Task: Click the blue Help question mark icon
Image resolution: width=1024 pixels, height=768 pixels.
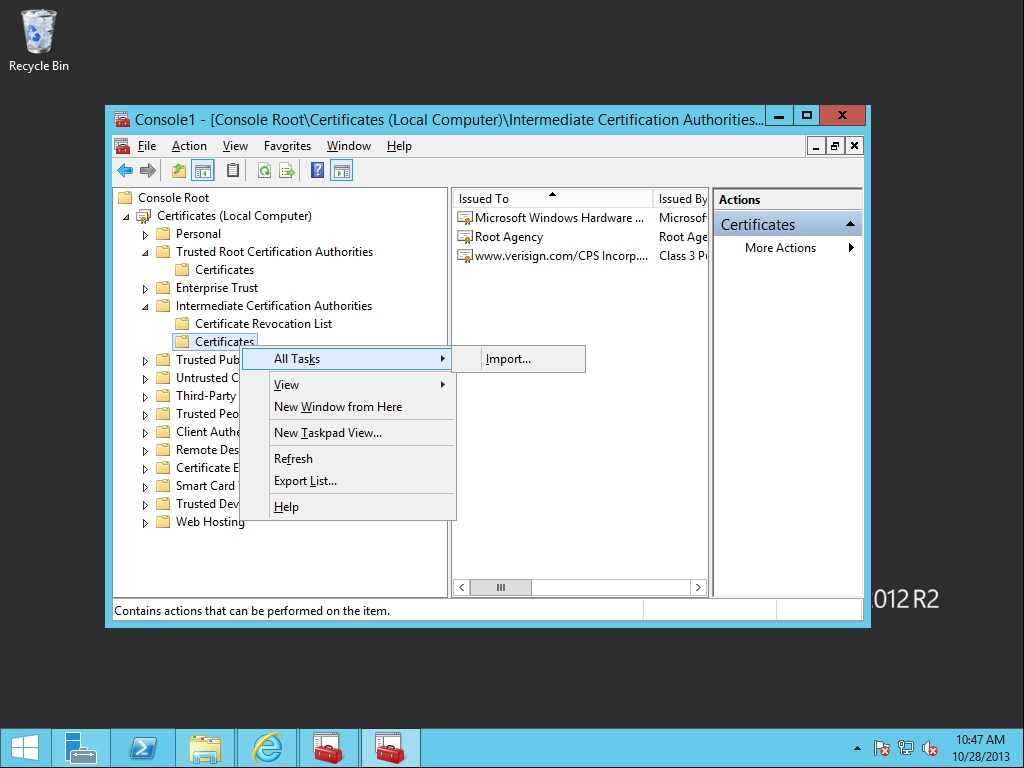Action: pos(317,171)
